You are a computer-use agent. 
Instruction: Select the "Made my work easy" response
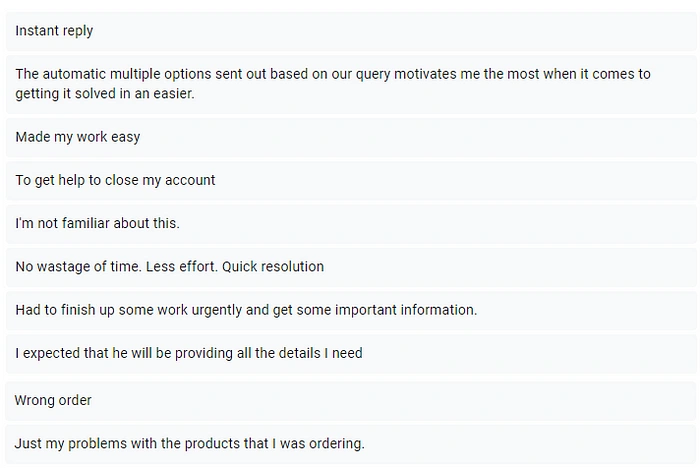(351, 137)
